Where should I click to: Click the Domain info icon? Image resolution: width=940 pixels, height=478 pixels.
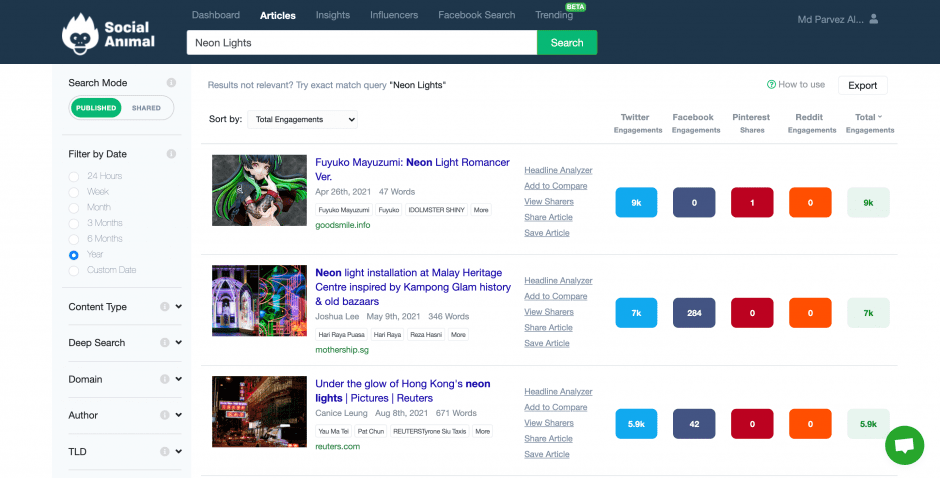pyautogui.click(x=165, y=379)
